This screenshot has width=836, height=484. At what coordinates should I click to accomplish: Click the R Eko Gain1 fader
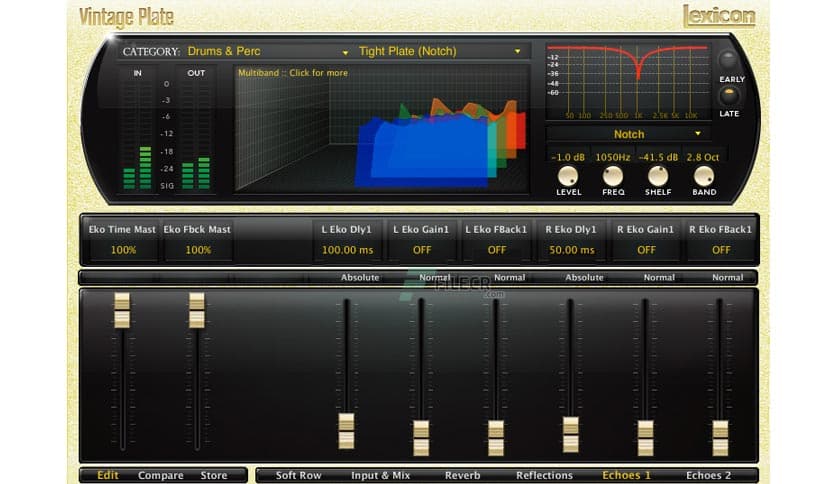click(x=646, y=438)
